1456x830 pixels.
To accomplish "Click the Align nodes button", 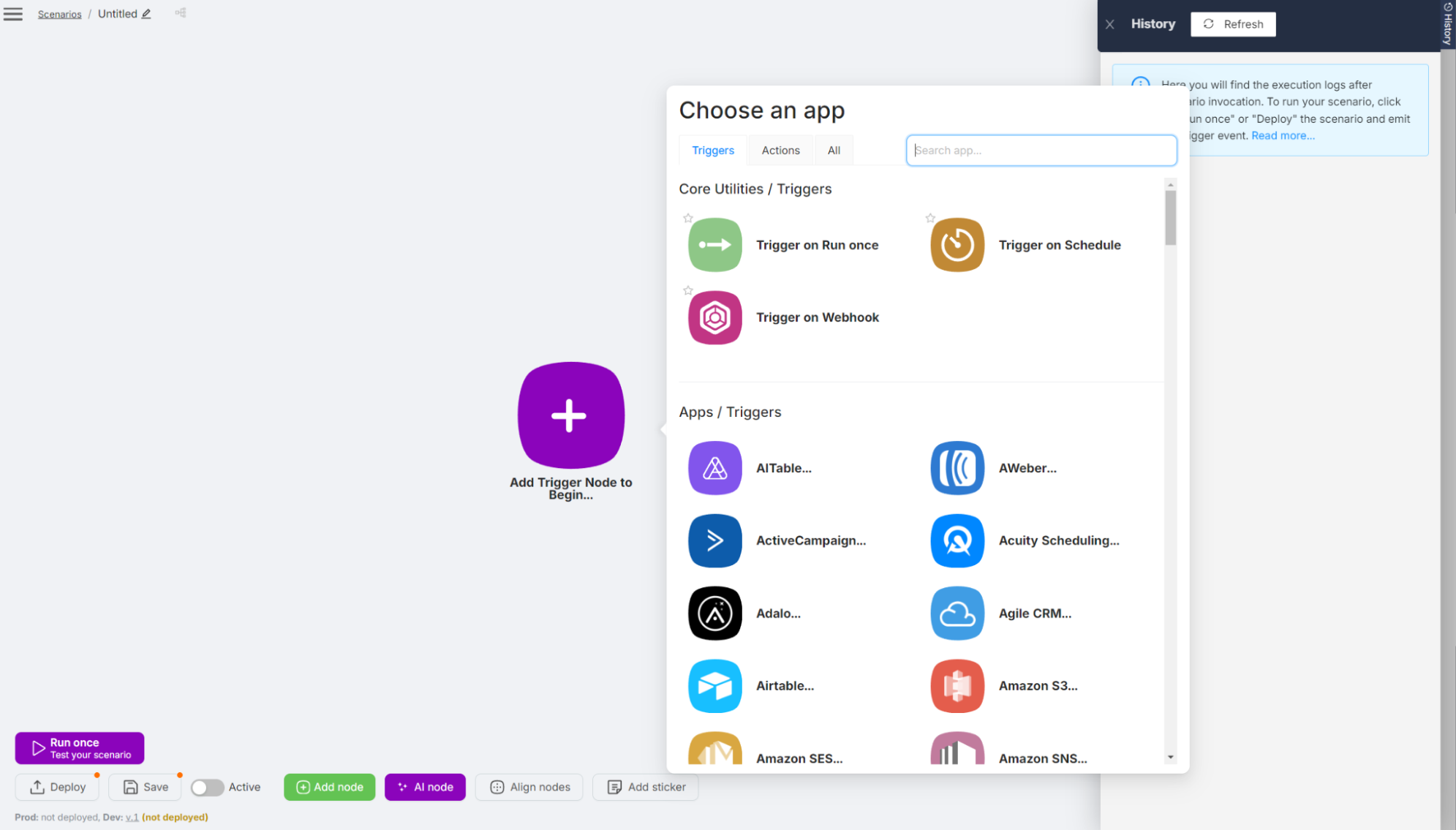I will point(529,787).
